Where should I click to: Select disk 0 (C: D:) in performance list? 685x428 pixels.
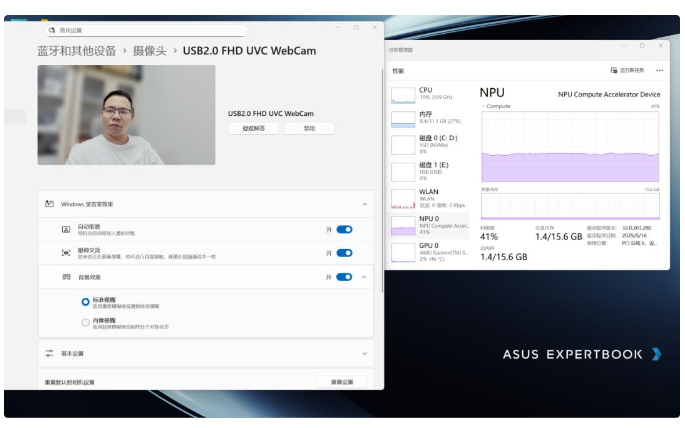(x=430, y=145)
